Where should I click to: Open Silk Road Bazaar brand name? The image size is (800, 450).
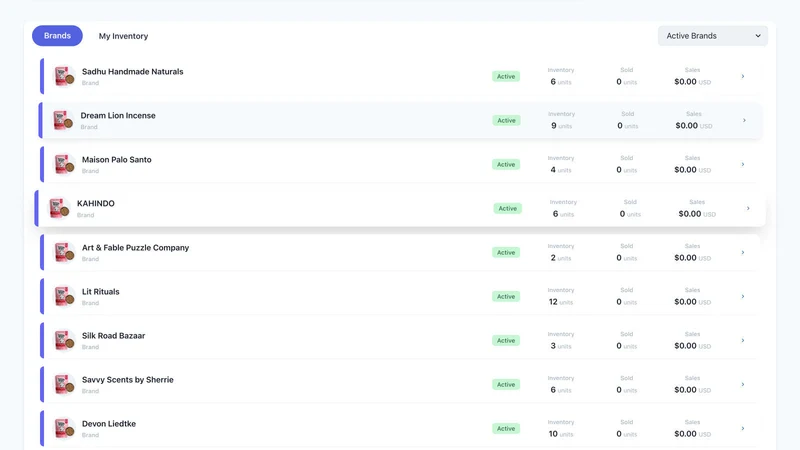[113, 336]
